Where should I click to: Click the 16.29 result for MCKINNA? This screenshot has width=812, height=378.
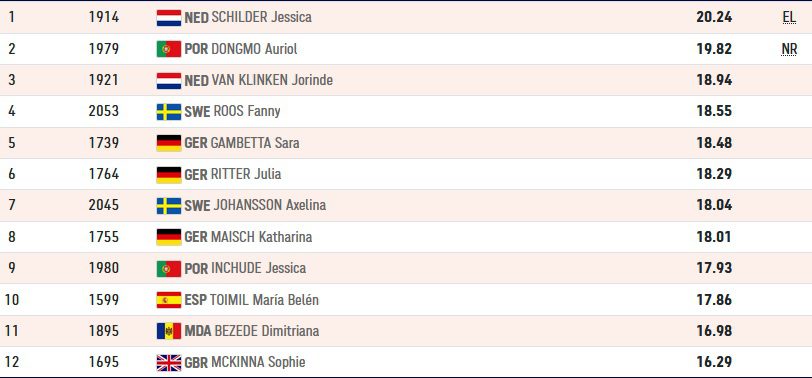click(714, 362)
